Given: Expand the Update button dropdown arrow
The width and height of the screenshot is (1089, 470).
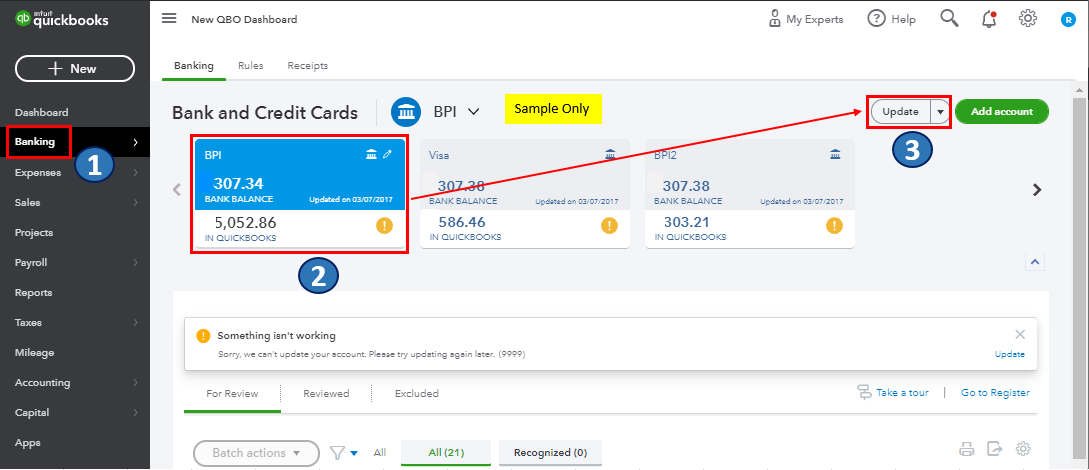Looking at the screenshot, I should (x=940, y=112).
